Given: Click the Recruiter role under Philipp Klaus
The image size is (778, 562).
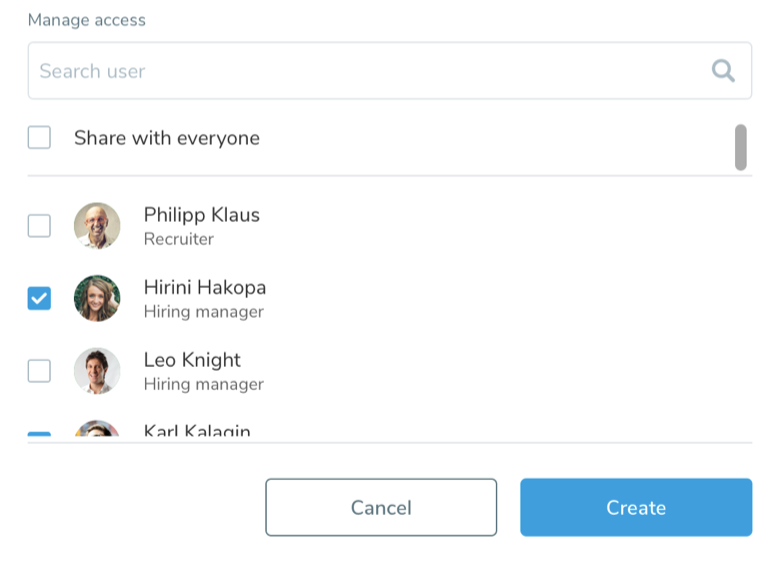Looking at the screenshot, I should (178, 239).
